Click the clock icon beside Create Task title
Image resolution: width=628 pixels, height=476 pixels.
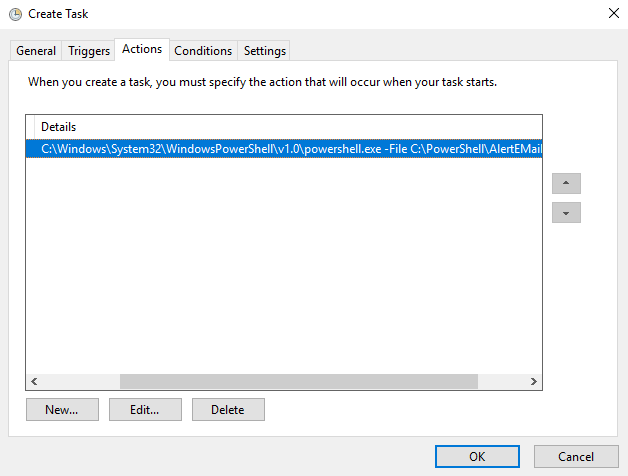tap(15, 14)
